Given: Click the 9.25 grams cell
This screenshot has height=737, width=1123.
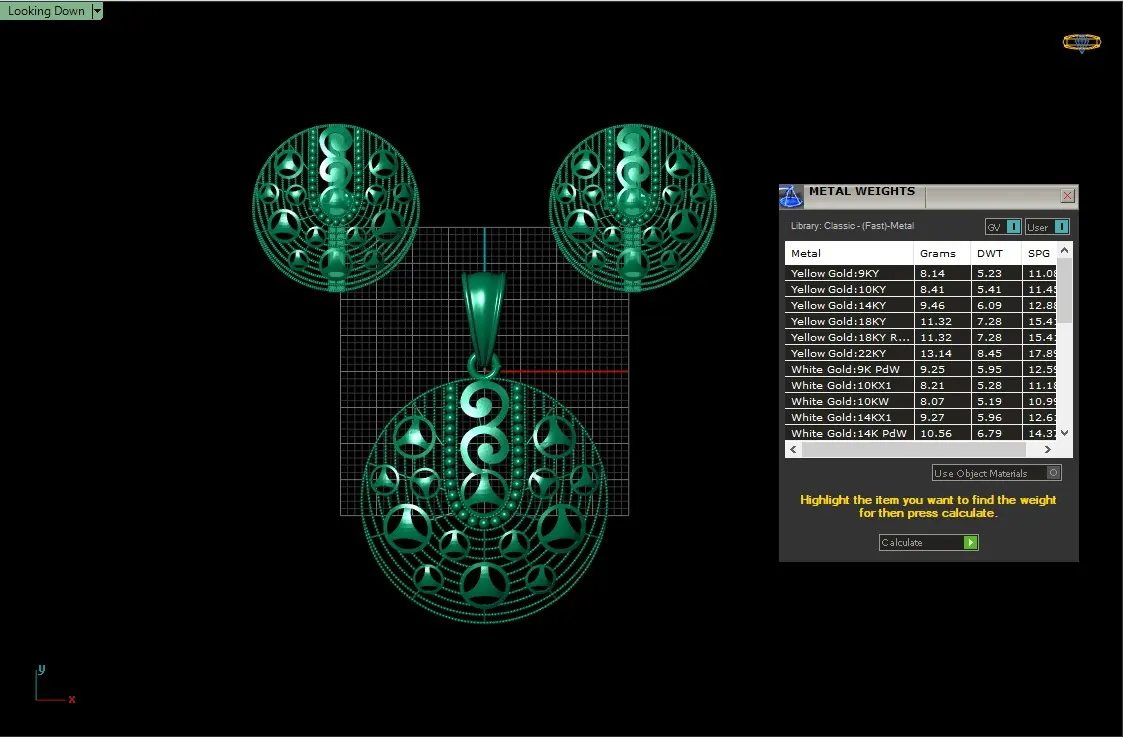Looking at the screenshot, I should (943, 369).
